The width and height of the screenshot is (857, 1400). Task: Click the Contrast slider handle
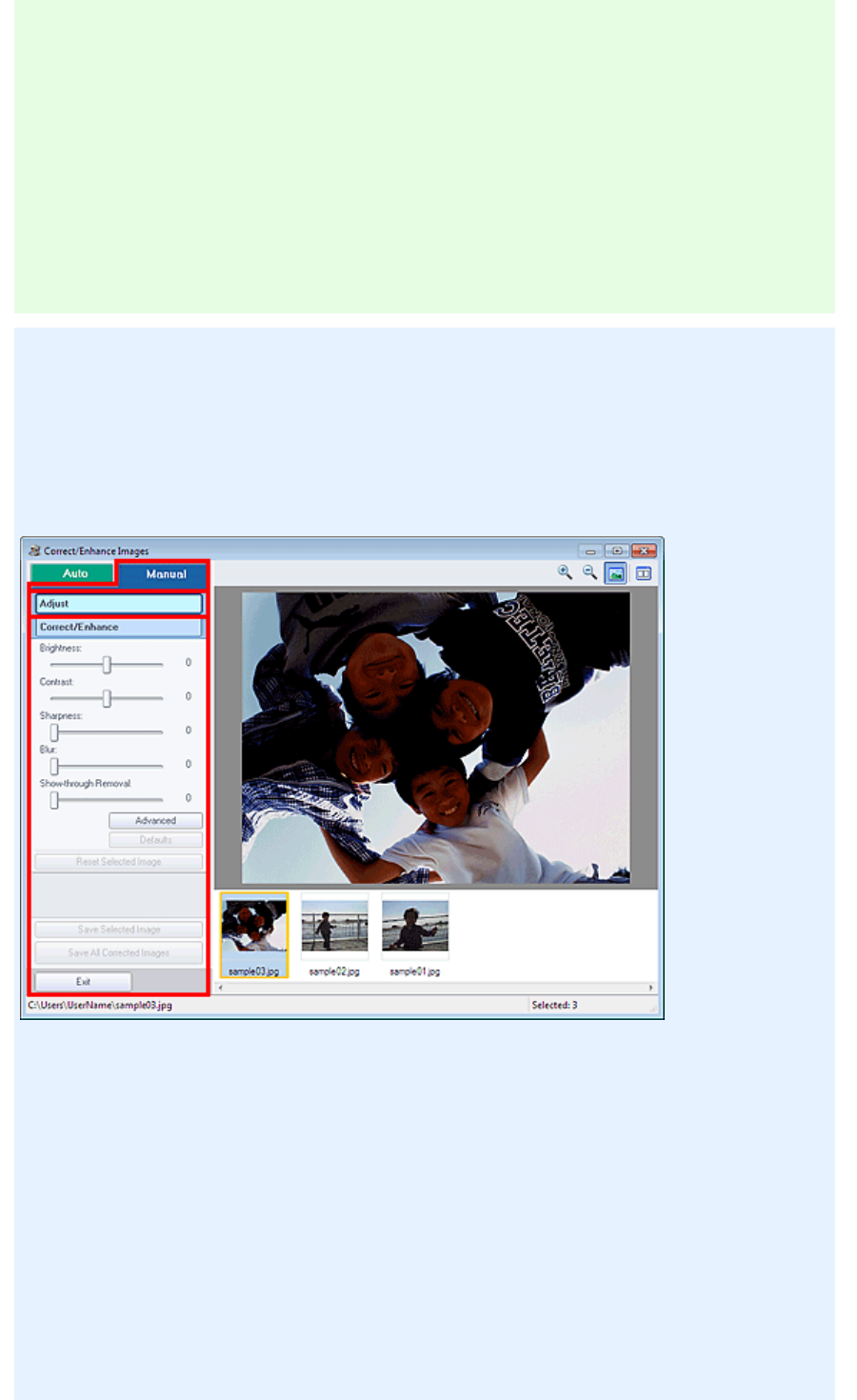coord(107,699)
